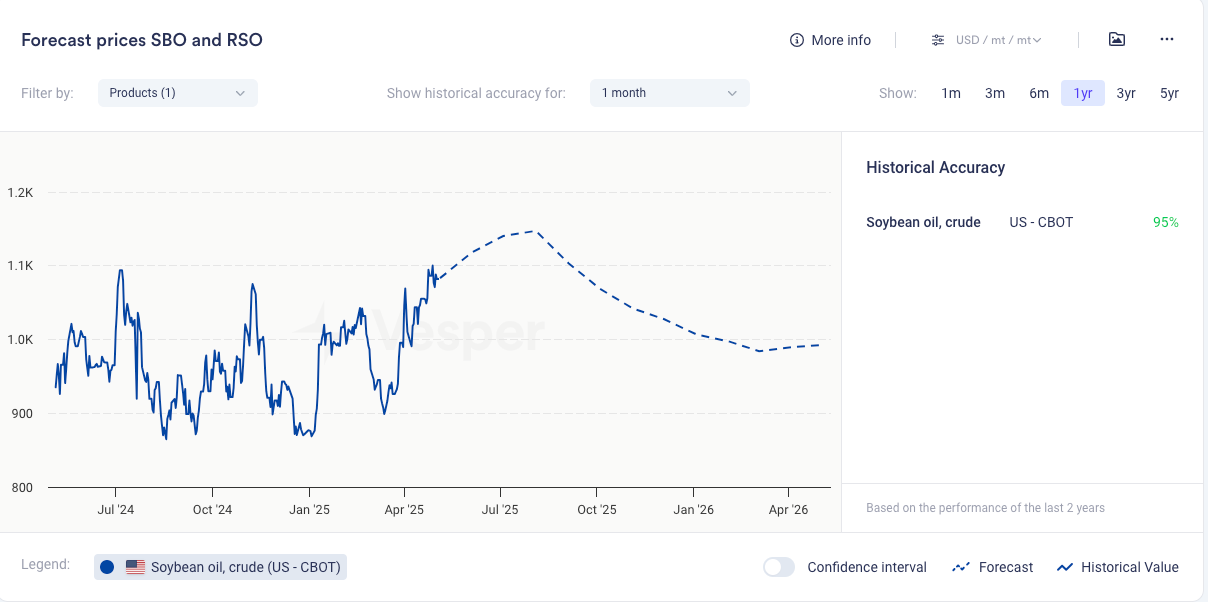The width and height of the screenshot is (1208, 602).
Task: Click the units settings sliders icon
Action: pos(937,40)
